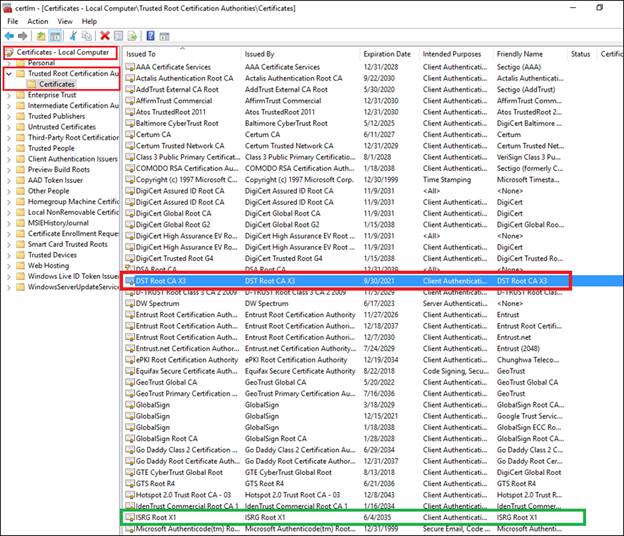
Task: Select Client Authentication Issuers in the tree
Action: click(73, 159)
